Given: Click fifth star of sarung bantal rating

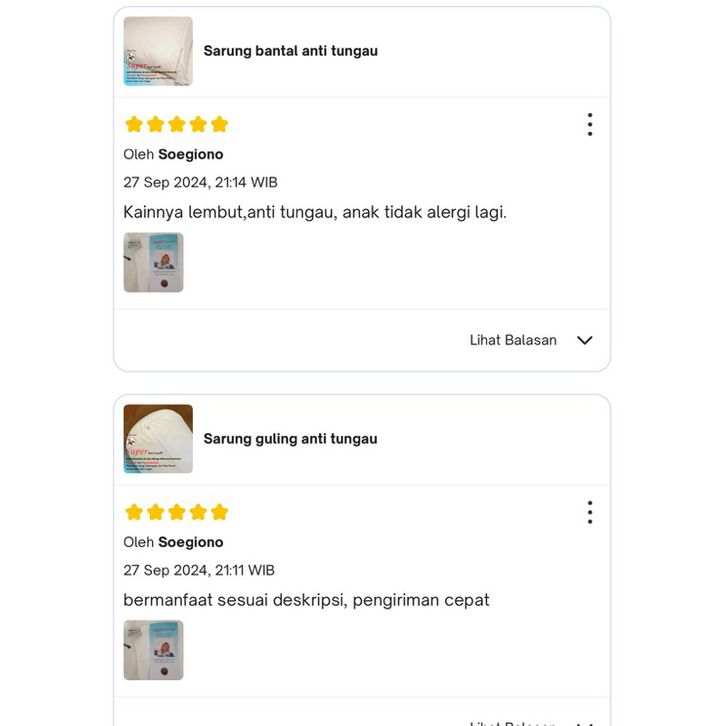Looking at the screenshot, I should click(x=219, y=124).
